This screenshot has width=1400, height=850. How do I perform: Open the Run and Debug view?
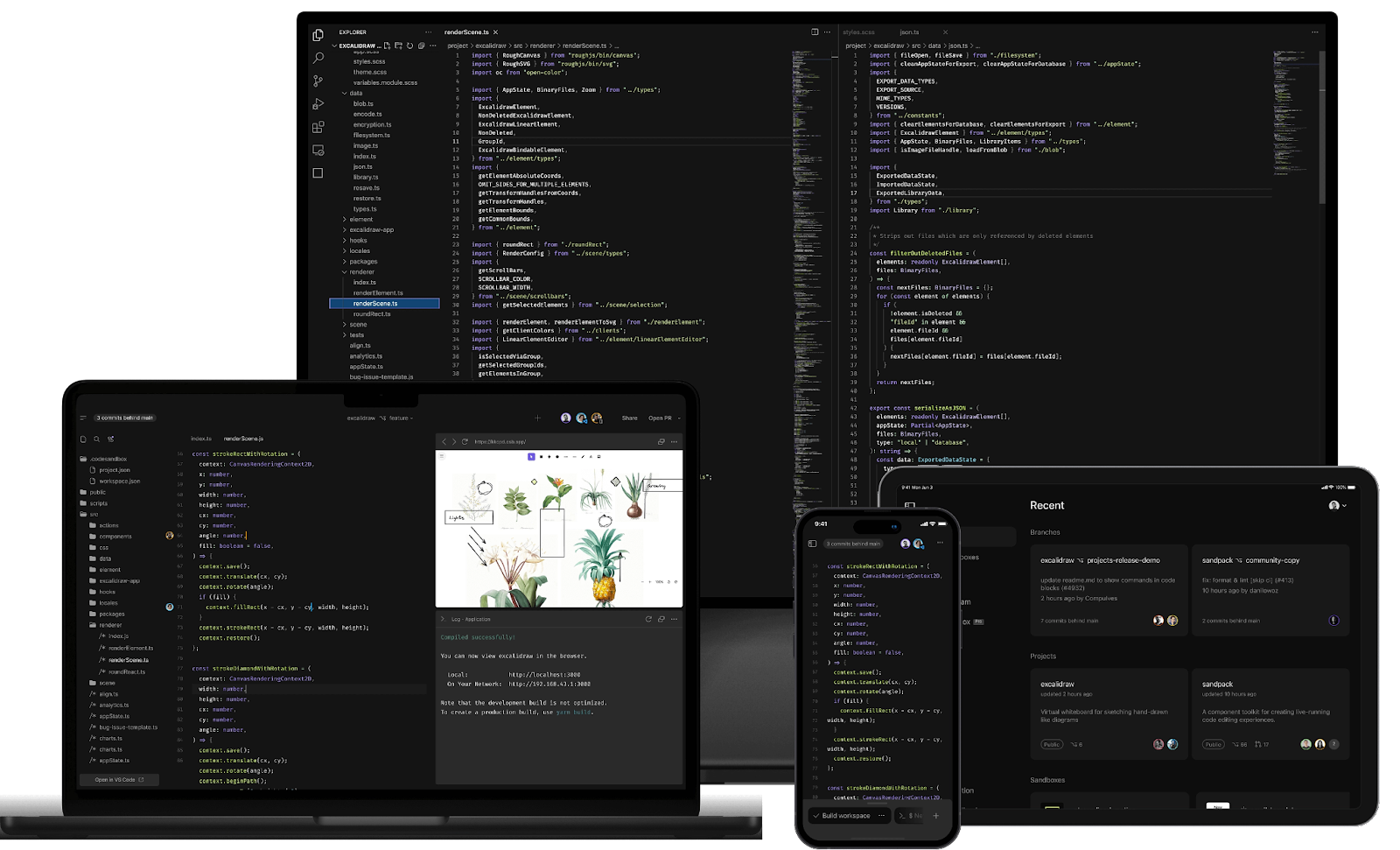[319, 102]
